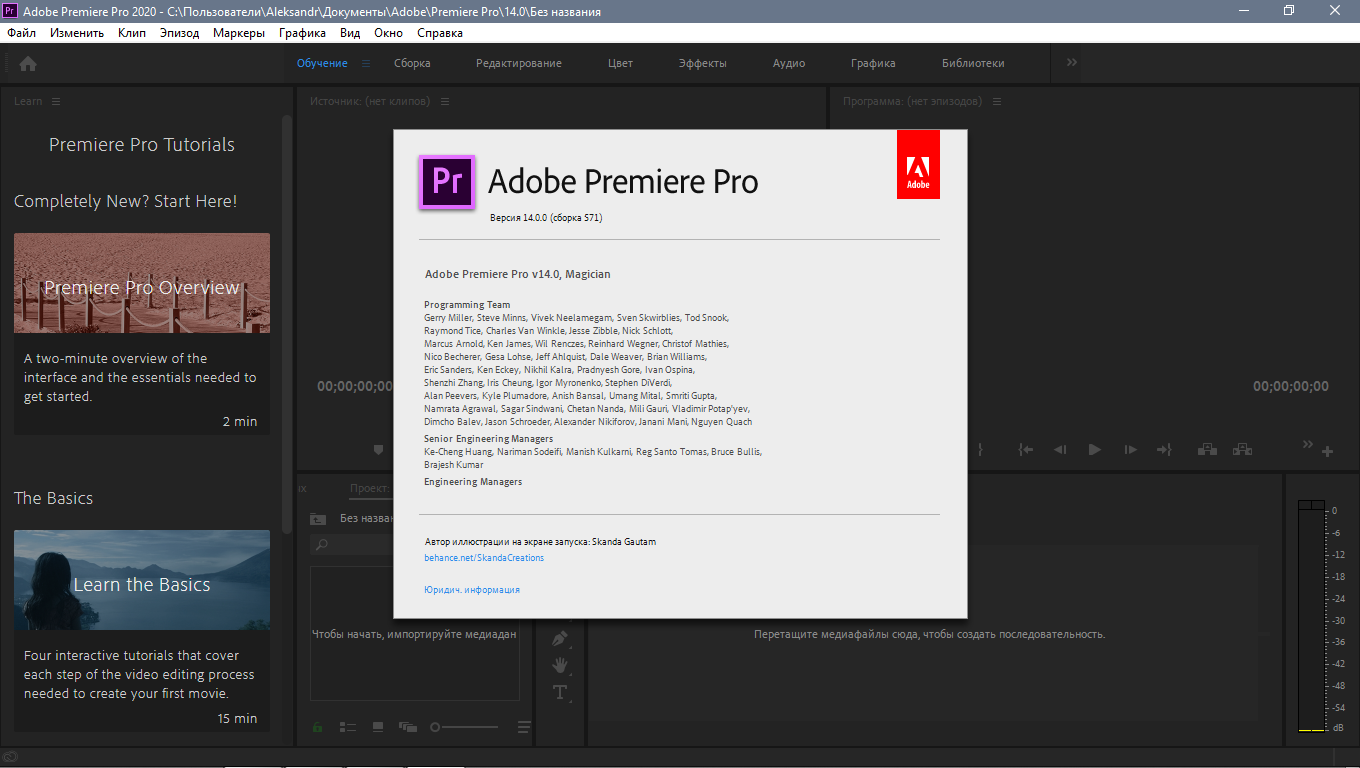Click the Юридич. информация link
The width and height of the screenshot is (1360, 768).
coord(472,590)
